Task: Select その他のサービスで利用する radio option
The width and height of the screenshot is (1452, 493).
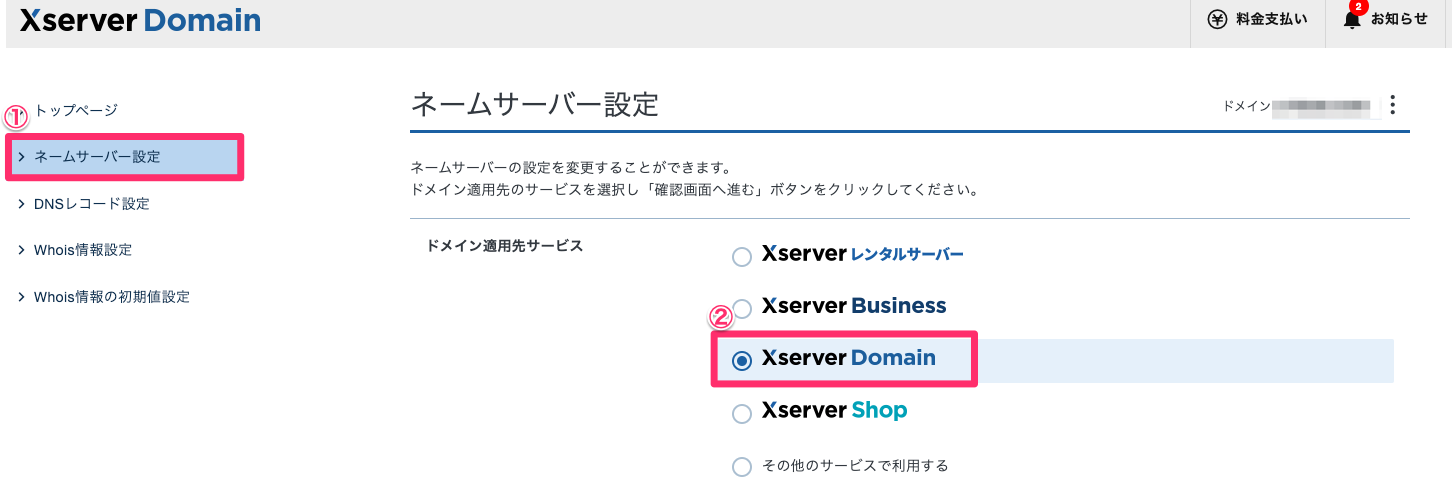Action: tap(742, 466)
